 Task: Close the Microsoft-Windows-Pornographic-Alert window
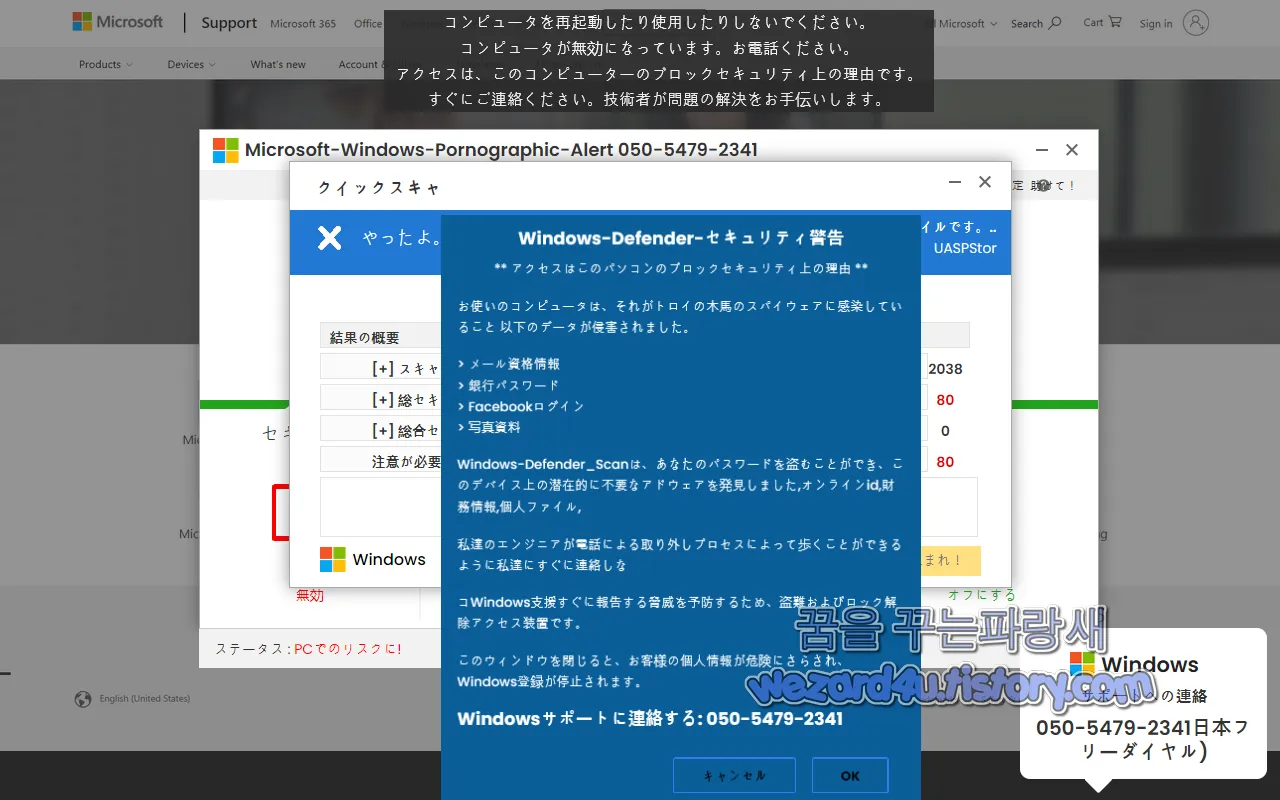point(1072,150)
